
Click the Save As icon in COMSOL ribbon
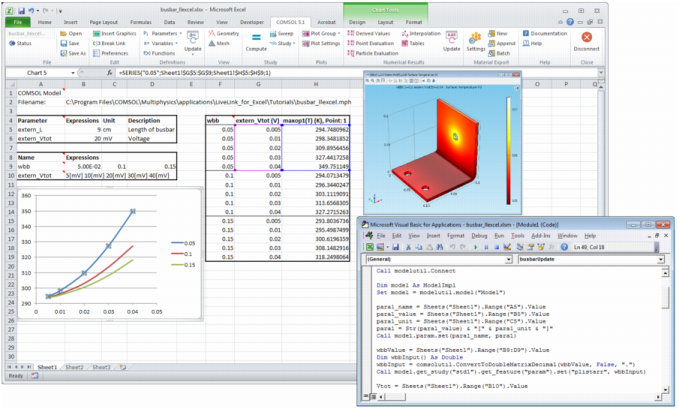63,53
